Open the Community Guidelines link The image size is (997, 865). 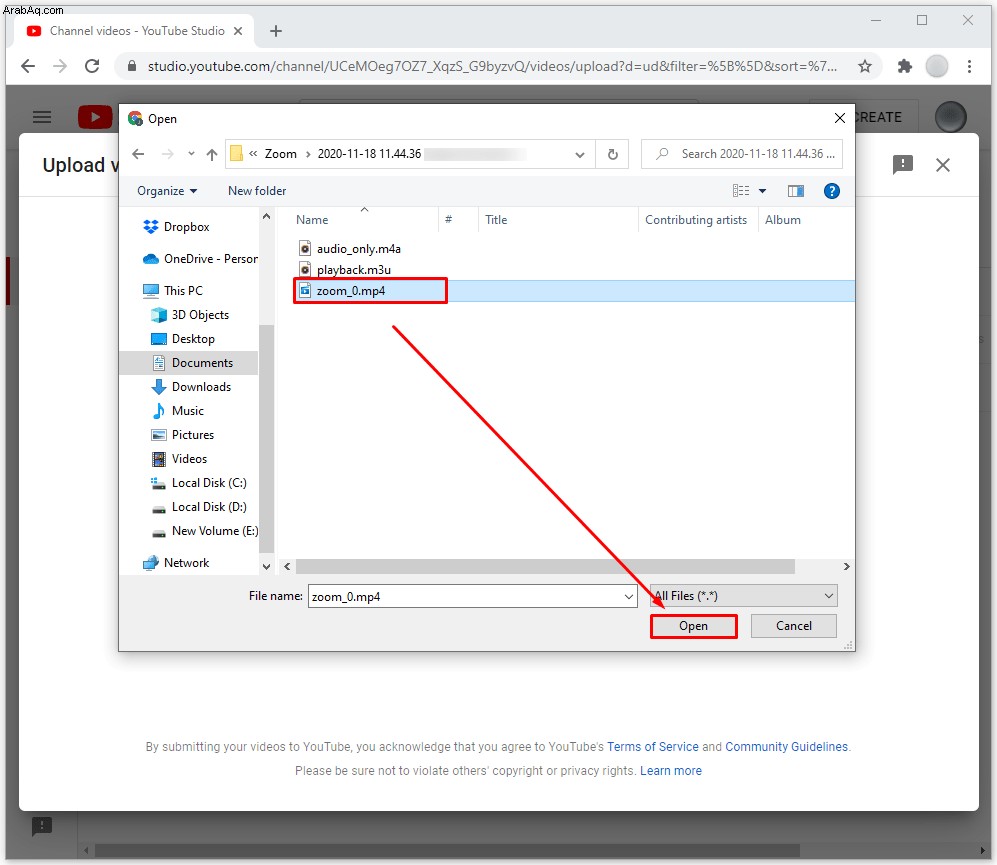[x=787, y=747]
